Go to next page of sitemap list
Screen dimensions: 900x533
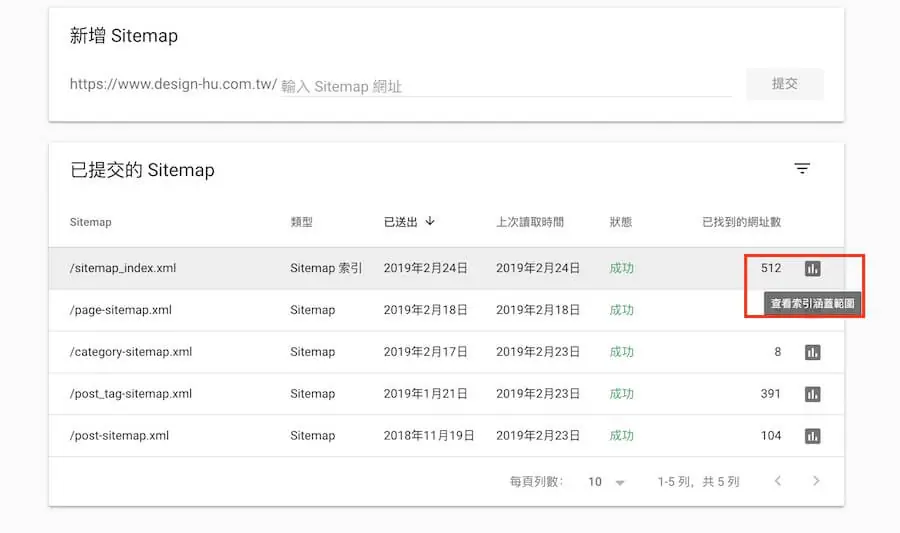(816, 481)
